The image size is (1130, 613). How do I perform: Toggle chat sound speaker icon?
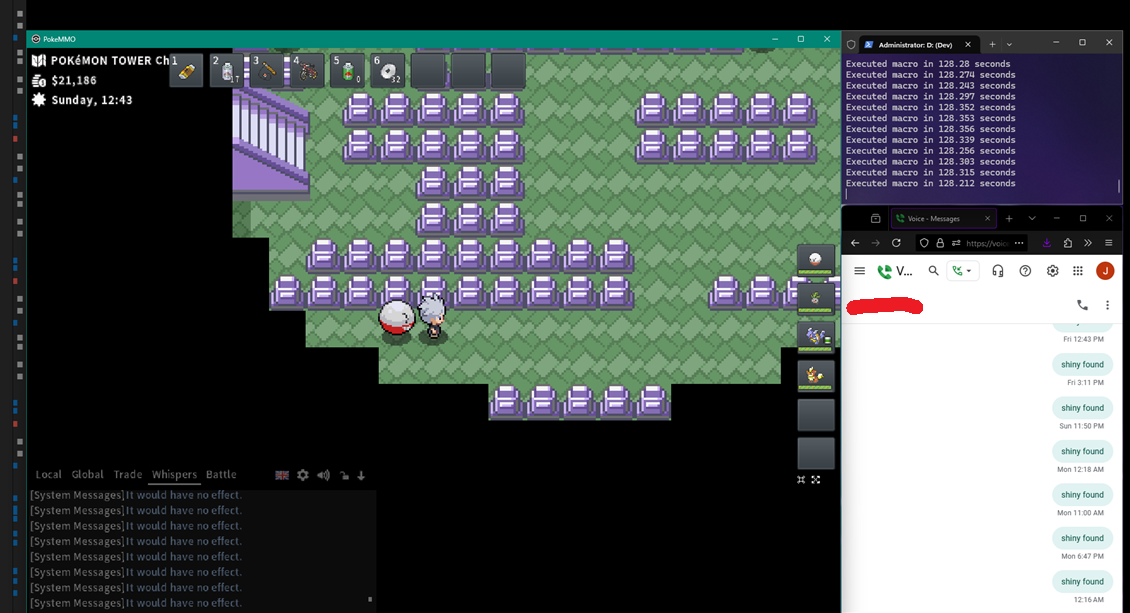coord(324,475)
